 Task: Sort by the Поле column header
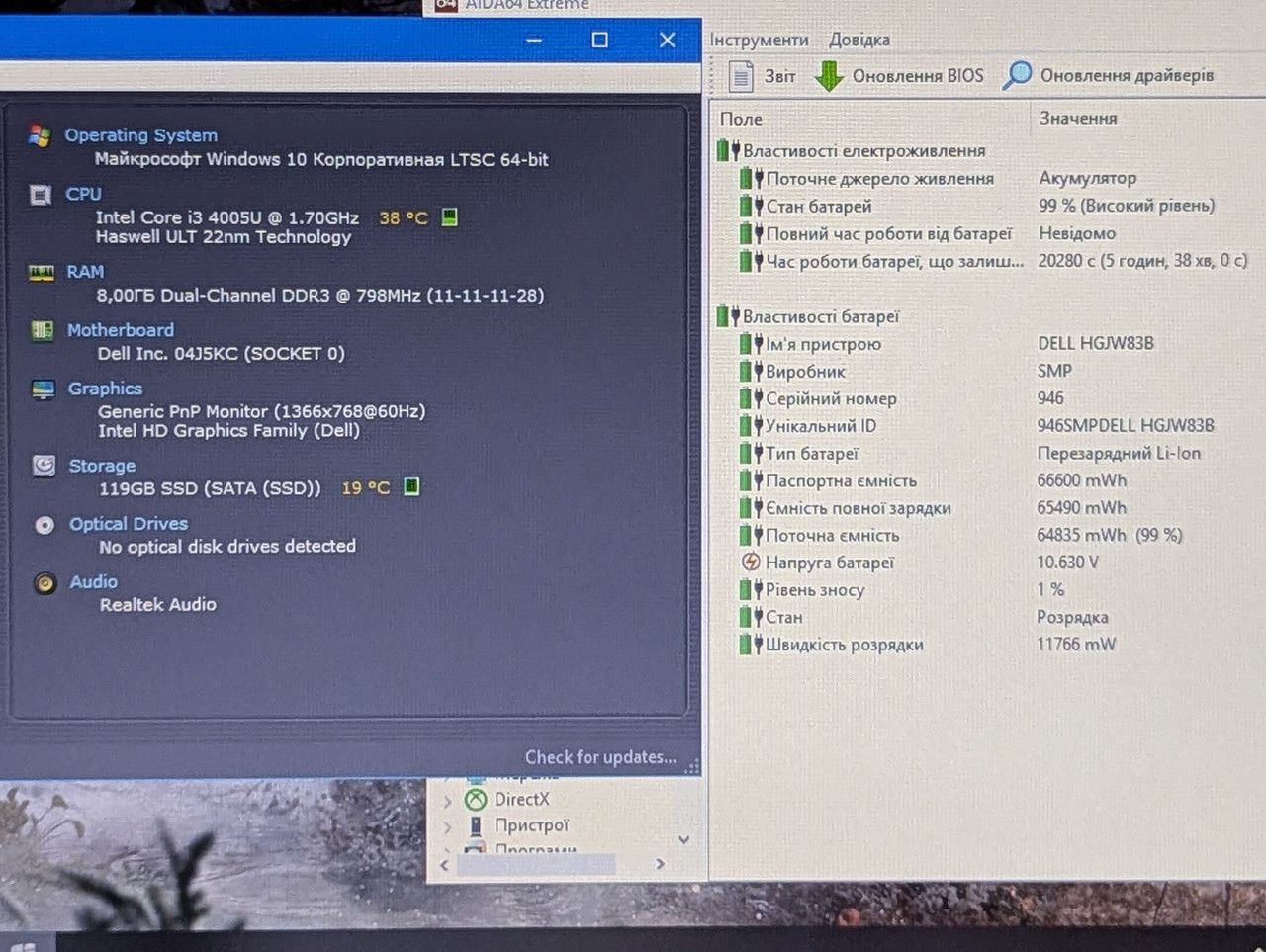741,119
